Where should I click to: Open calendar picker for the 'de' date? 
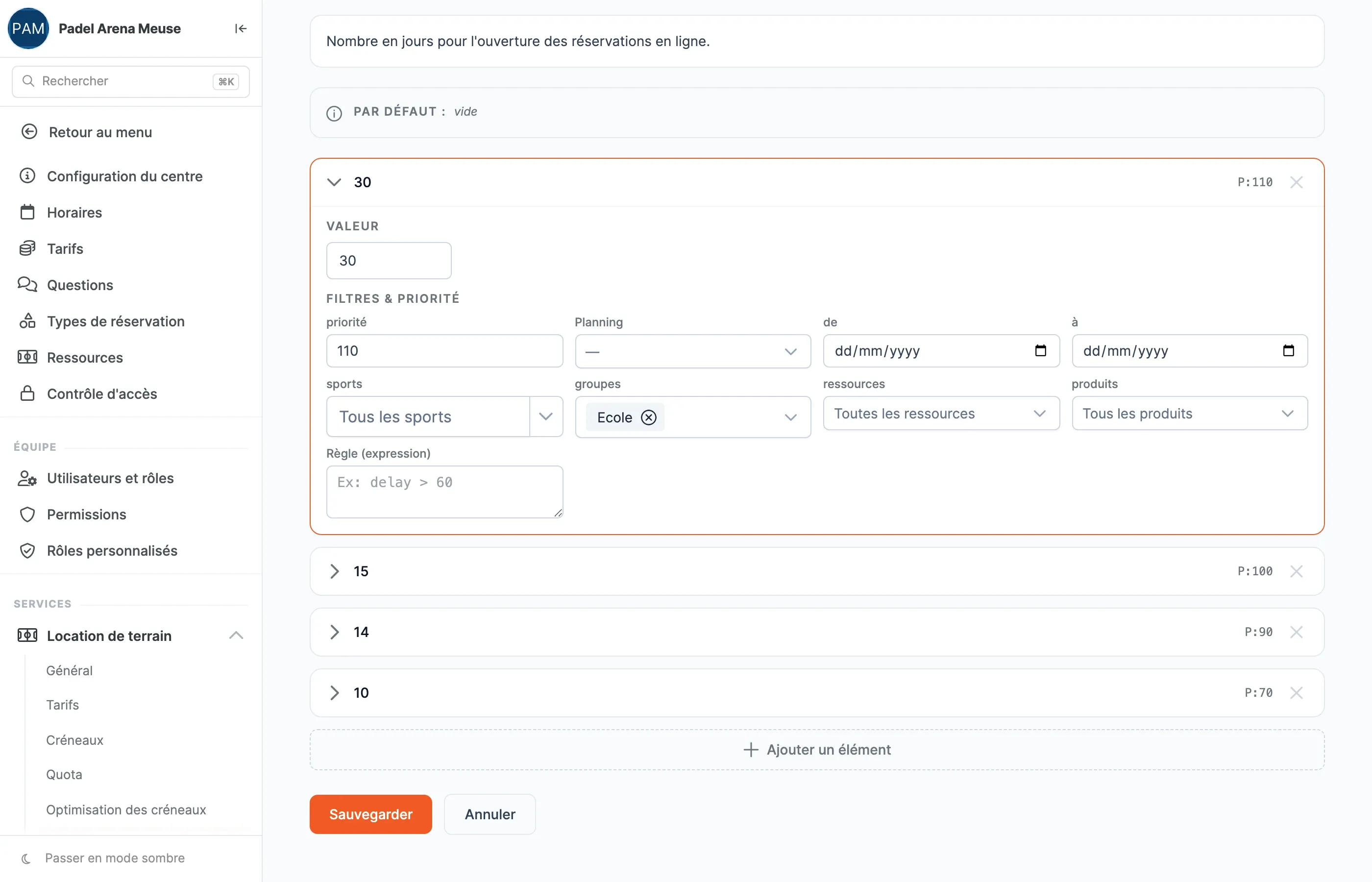1040,350
